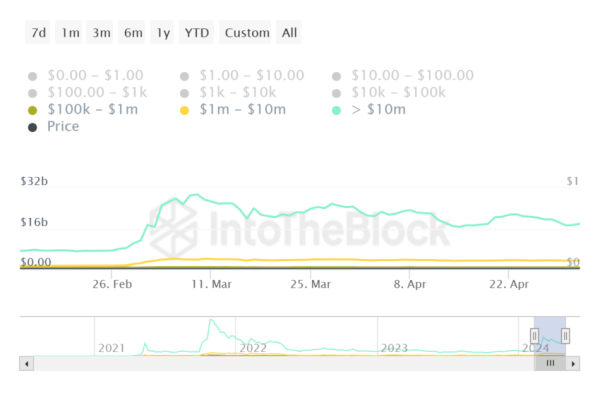Switch chart range to 1m
This screenshot has width=600, height=400.
coord(70,33)
